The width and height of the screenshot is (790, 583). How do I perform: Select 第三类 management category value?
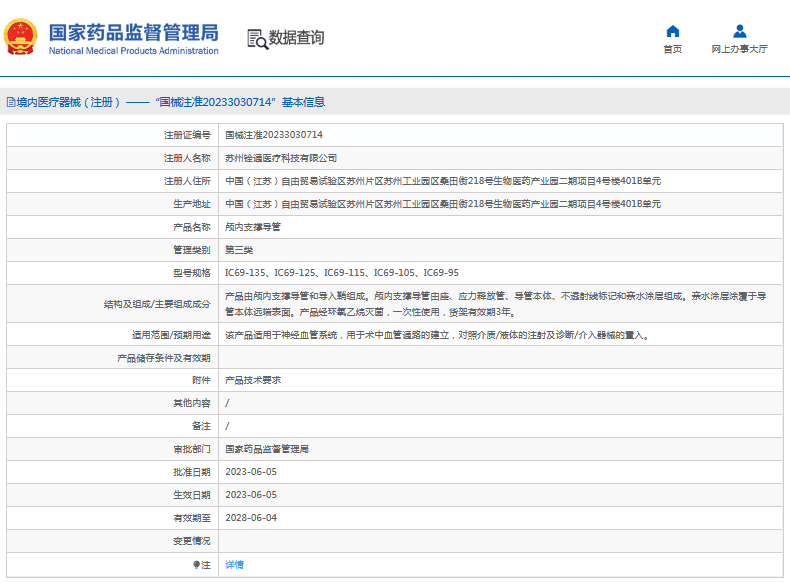239,250
